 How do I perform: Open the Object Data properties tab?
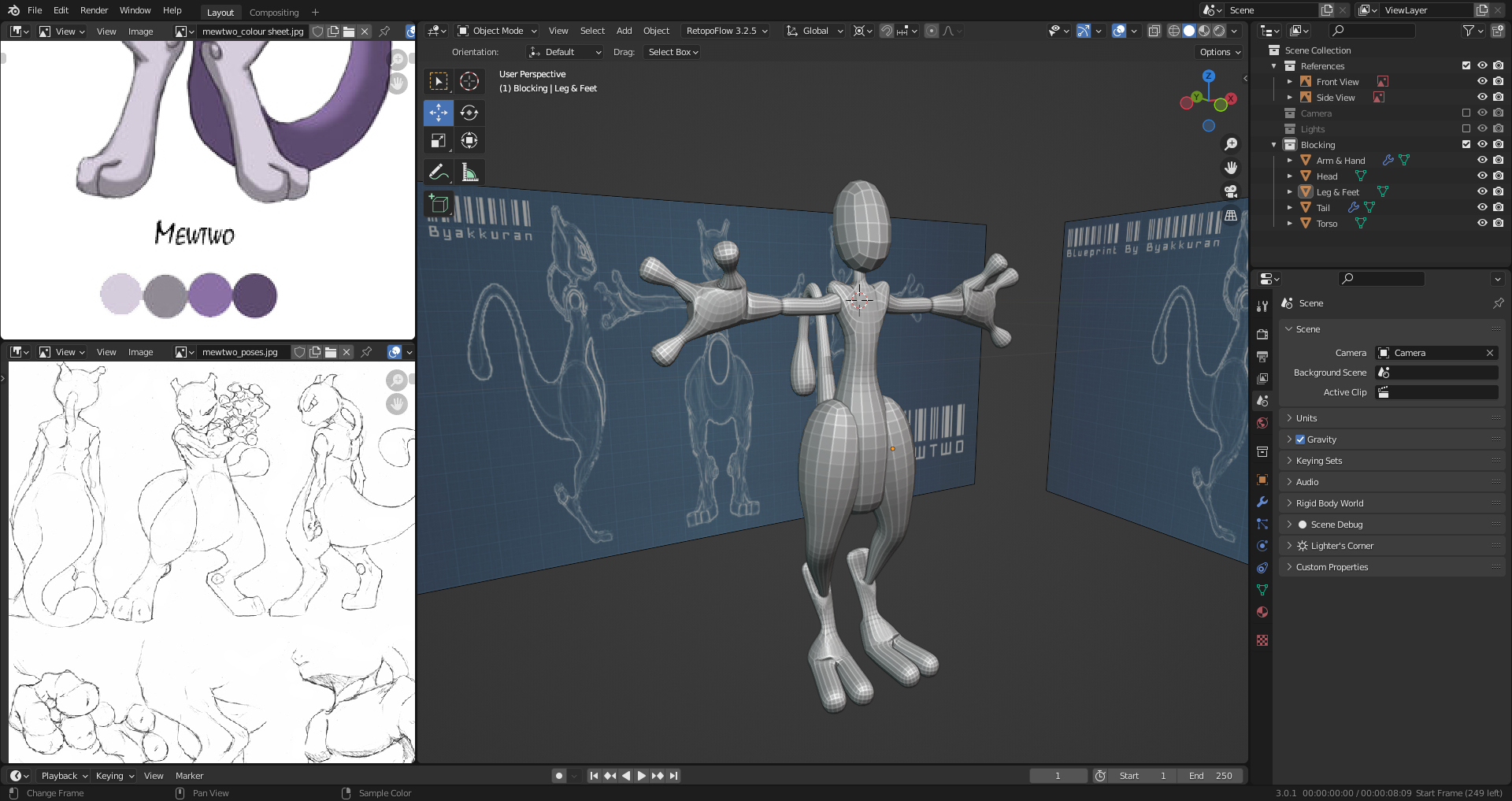pyautogui.click(x=1262, y=590)
